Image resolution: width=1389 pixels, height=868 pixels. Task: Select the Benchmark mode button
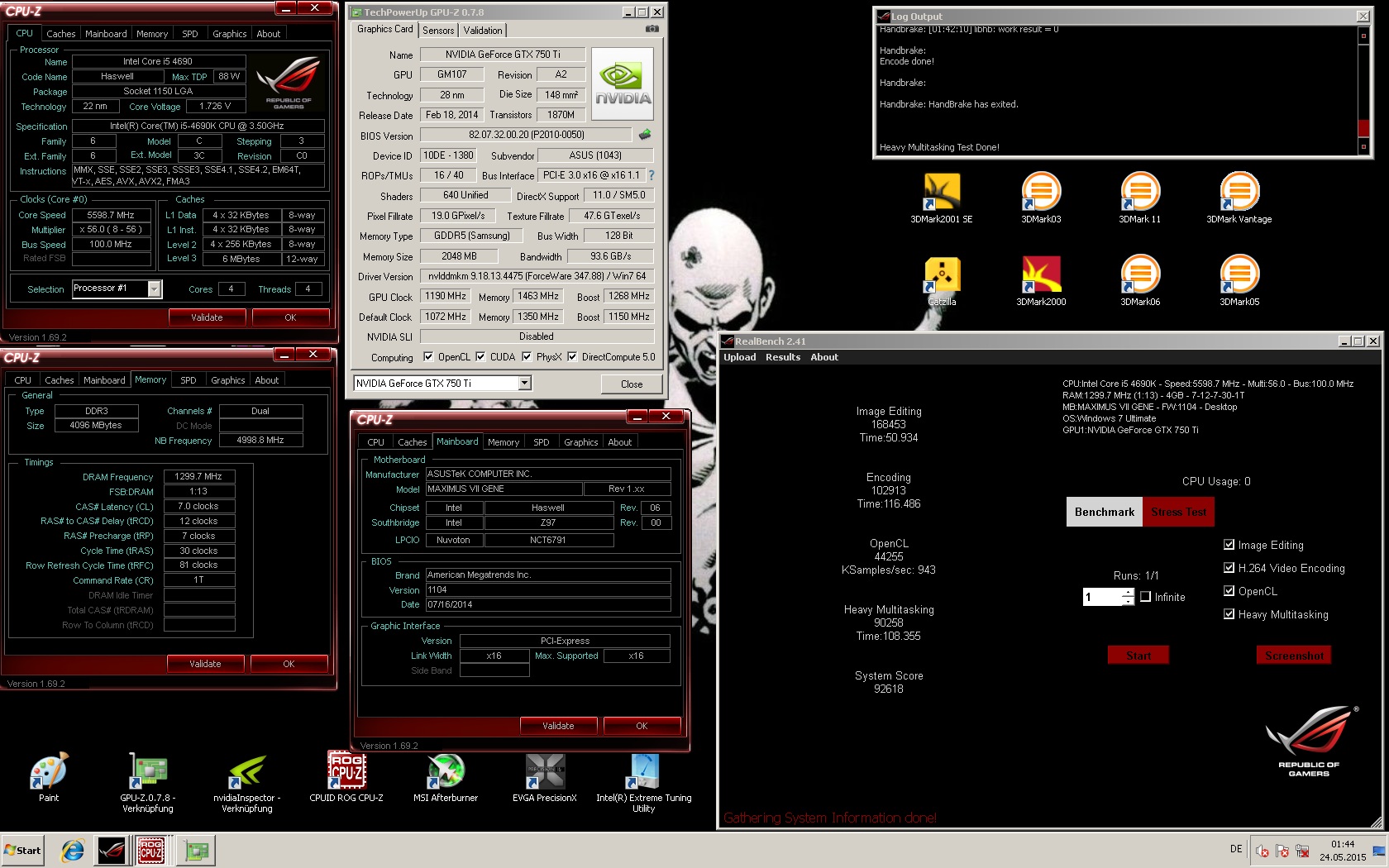[x=1105, y=512]
